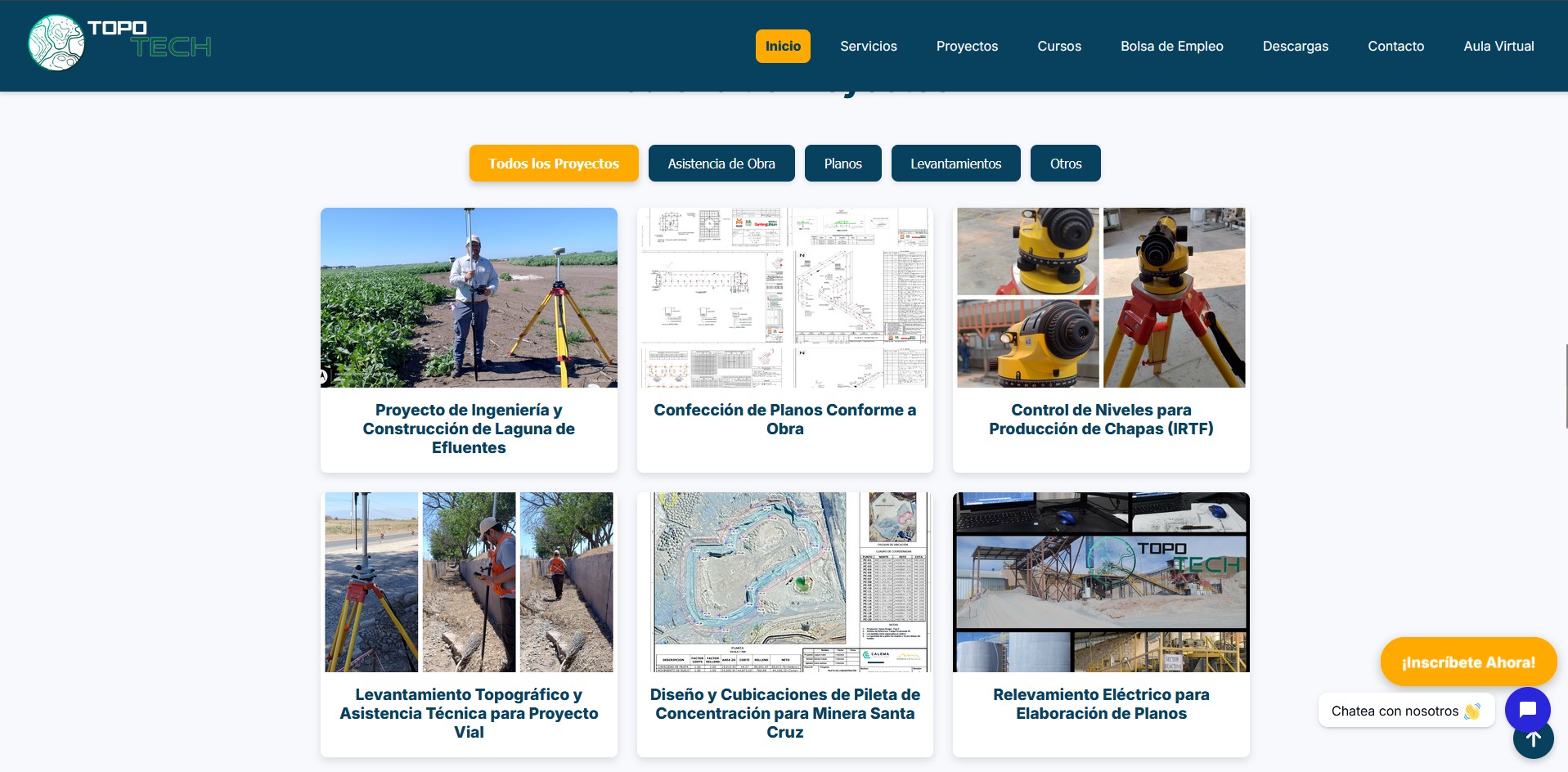Open Aula Virtual link
Viewport: 1568px width, 772px height.
point(1498,47)
